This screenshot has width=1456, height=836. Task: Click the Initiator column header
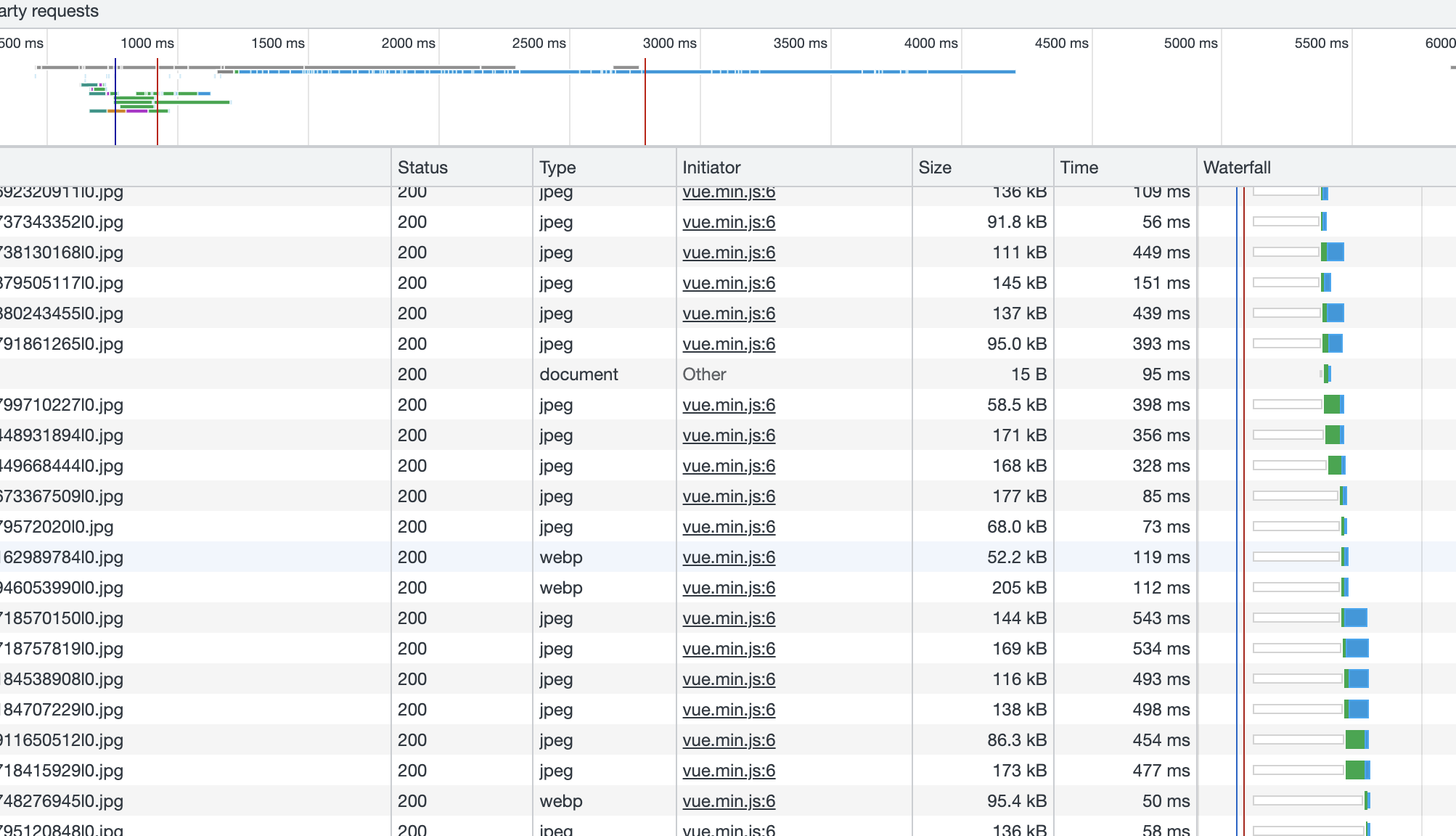pos(711,168)
